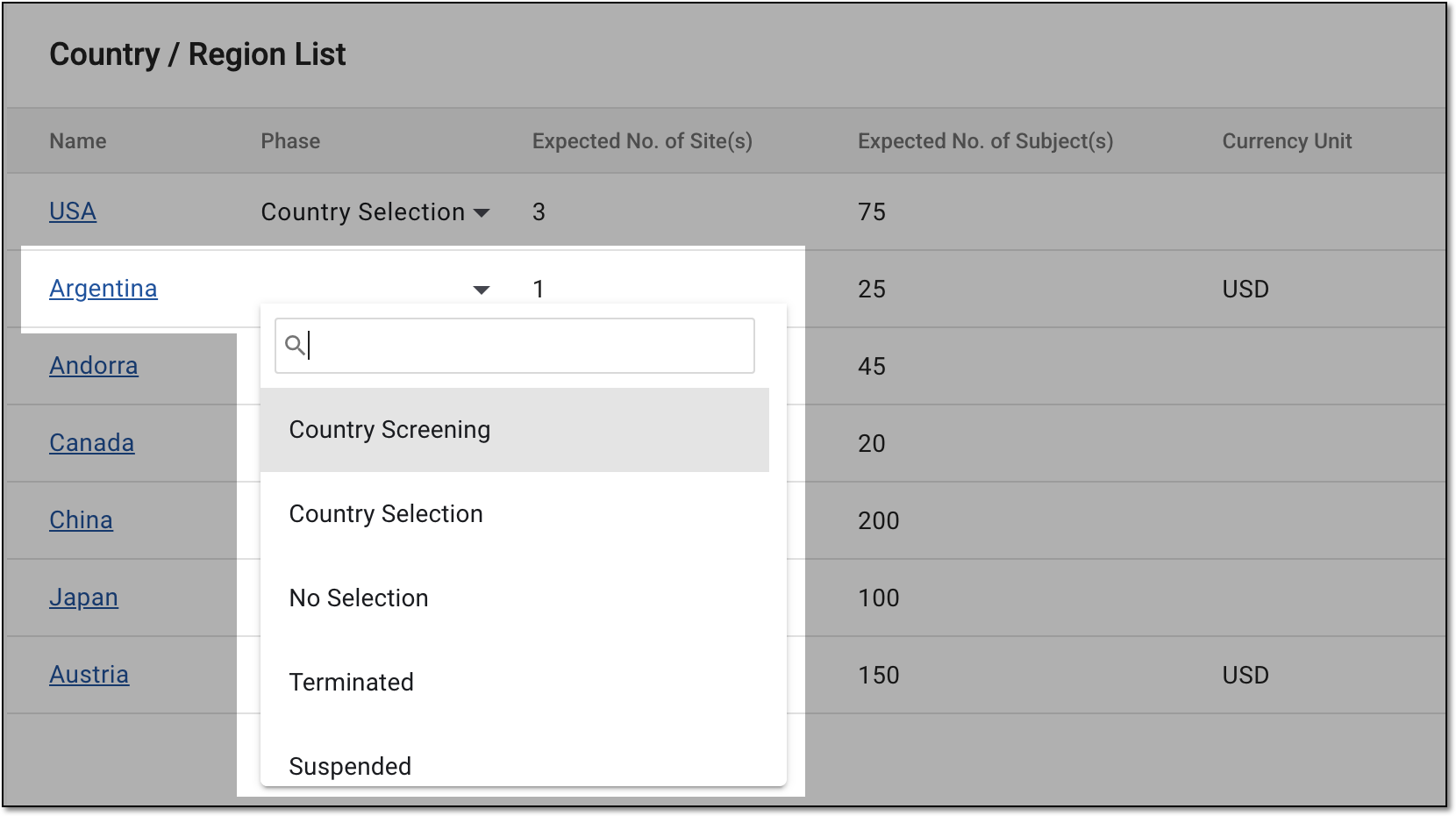The height and width of the screenshot is (816, 1456).
Task: Click USA's expected subjects value 75
Action: click(872, 212)
